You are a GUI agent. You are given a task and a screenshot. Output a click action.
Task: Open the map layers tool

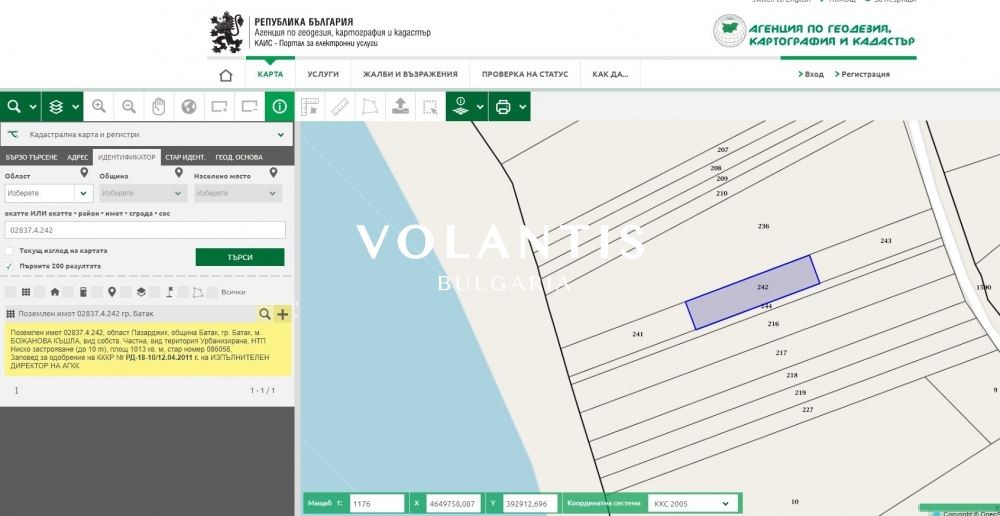point(56,107)
